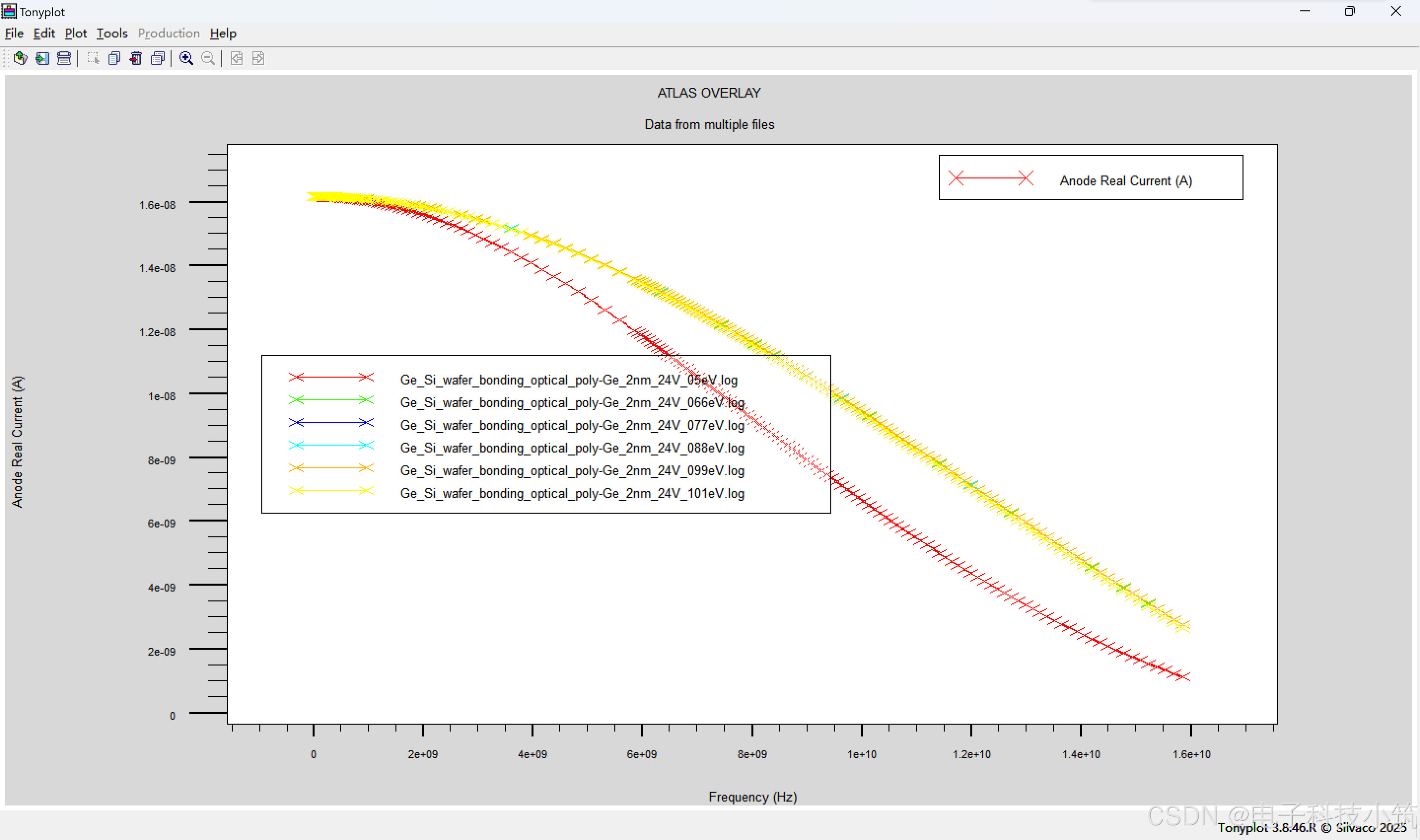
Task: Click the Zoom in magnifier icon
Action: pos(186,58)
